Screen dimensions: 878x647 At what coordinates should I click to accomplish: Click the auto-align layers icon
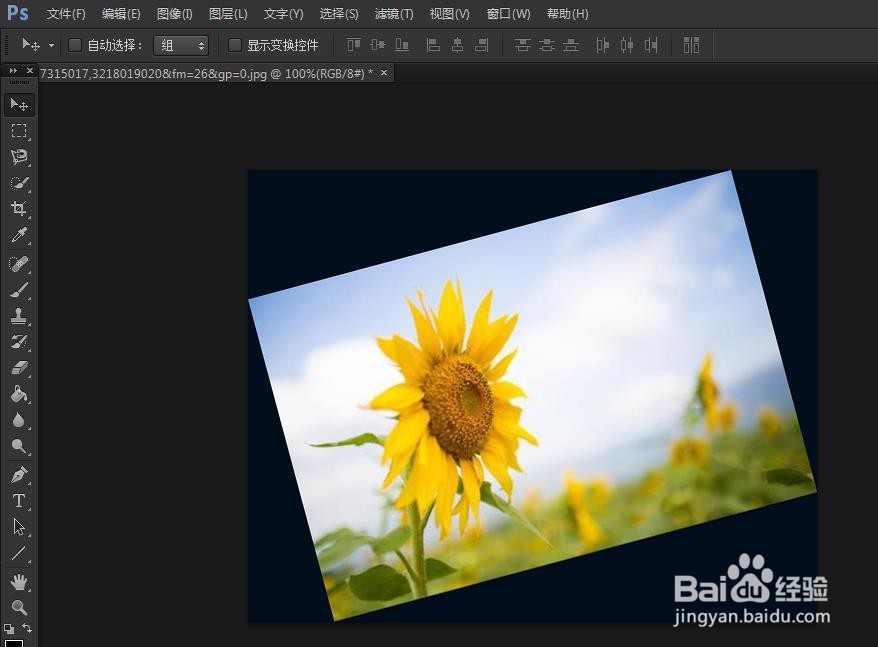(692, 45)
